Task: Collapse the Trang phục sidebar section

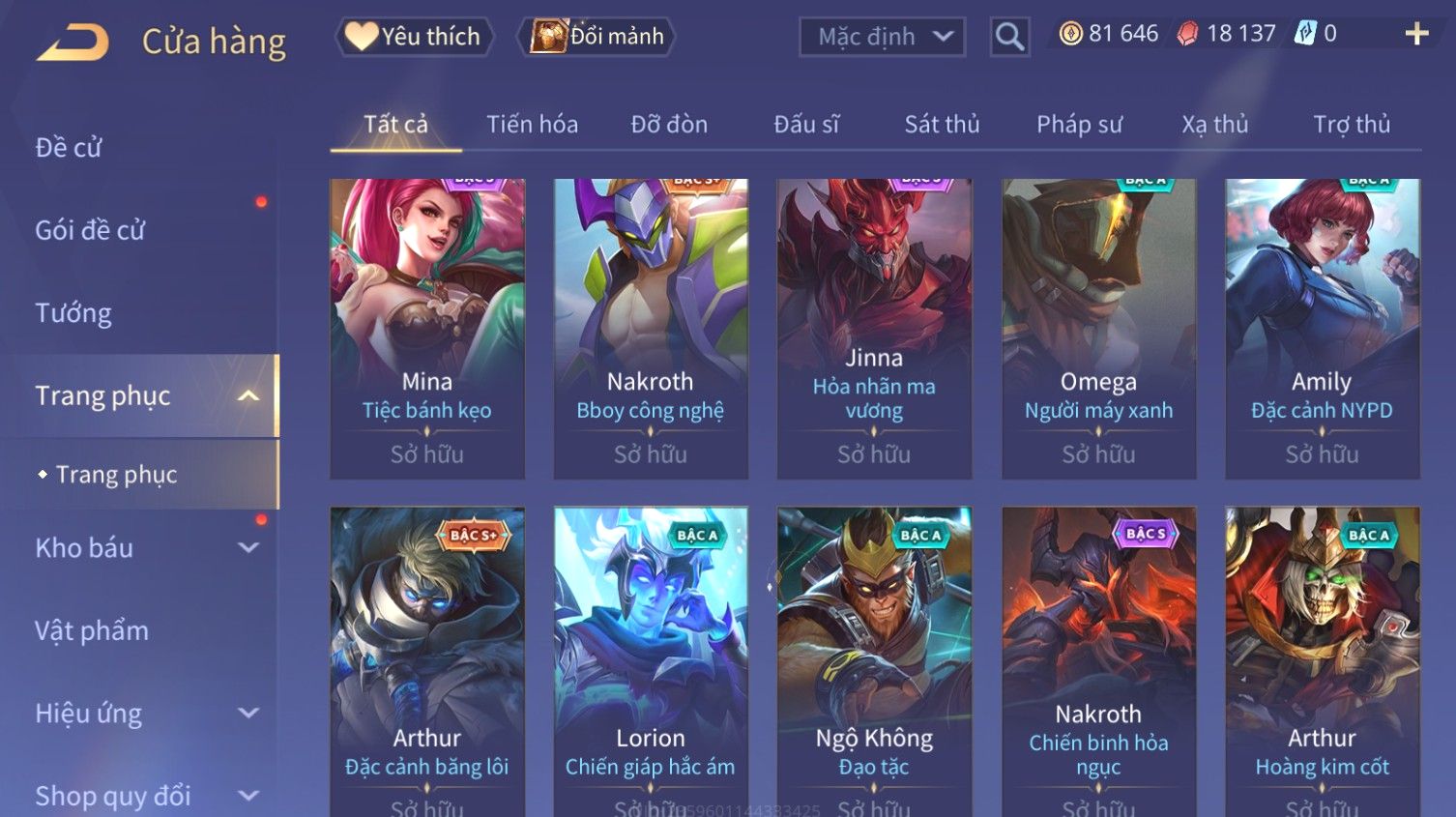Action: tap(248, 396)
